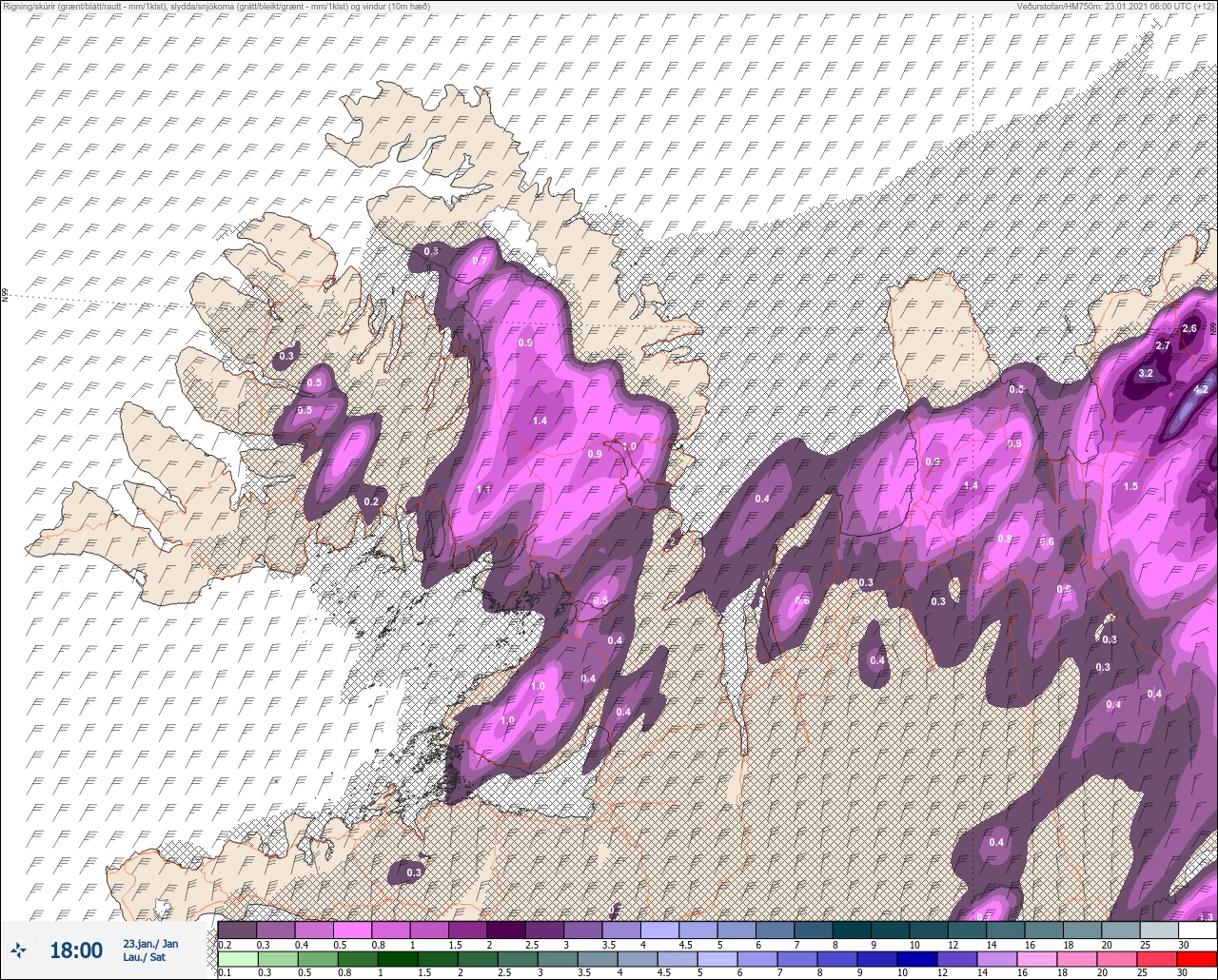Click the '23.jan./ Jan' date text
The width and height of the screenshot is (1218, 980).
(150, 943)
